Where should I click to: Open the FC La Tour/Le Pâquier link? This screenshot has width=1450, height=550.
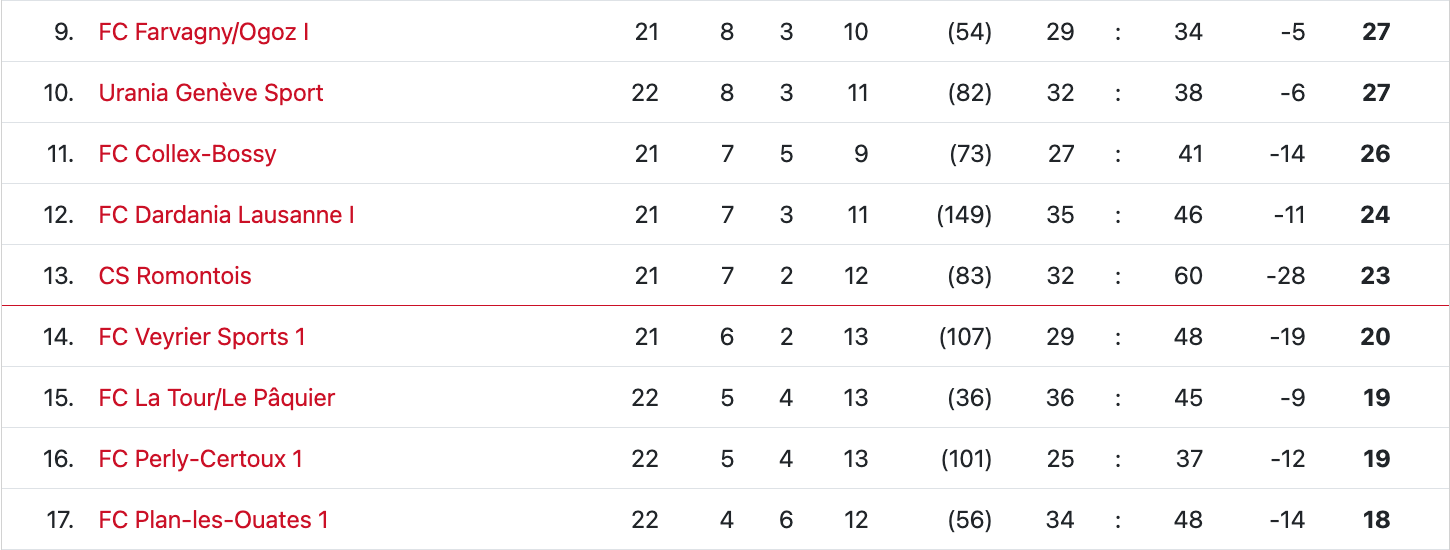click(x=217, y=398)
